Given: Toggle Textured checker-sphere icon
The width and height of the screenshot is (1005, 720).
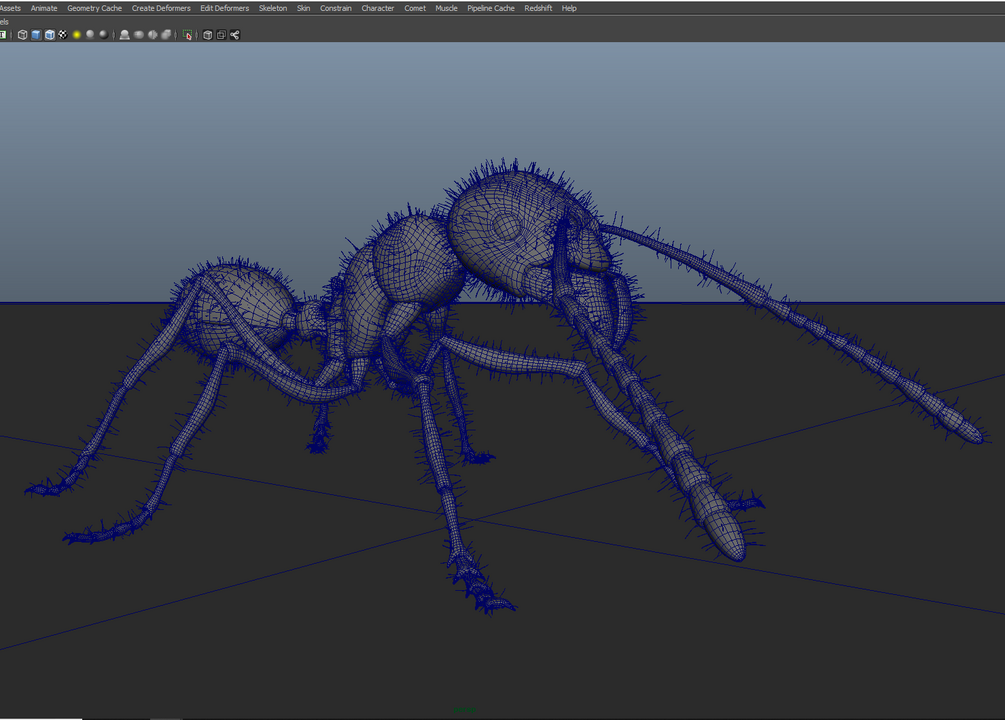Looking at the screenshot, I should point(63,35).
